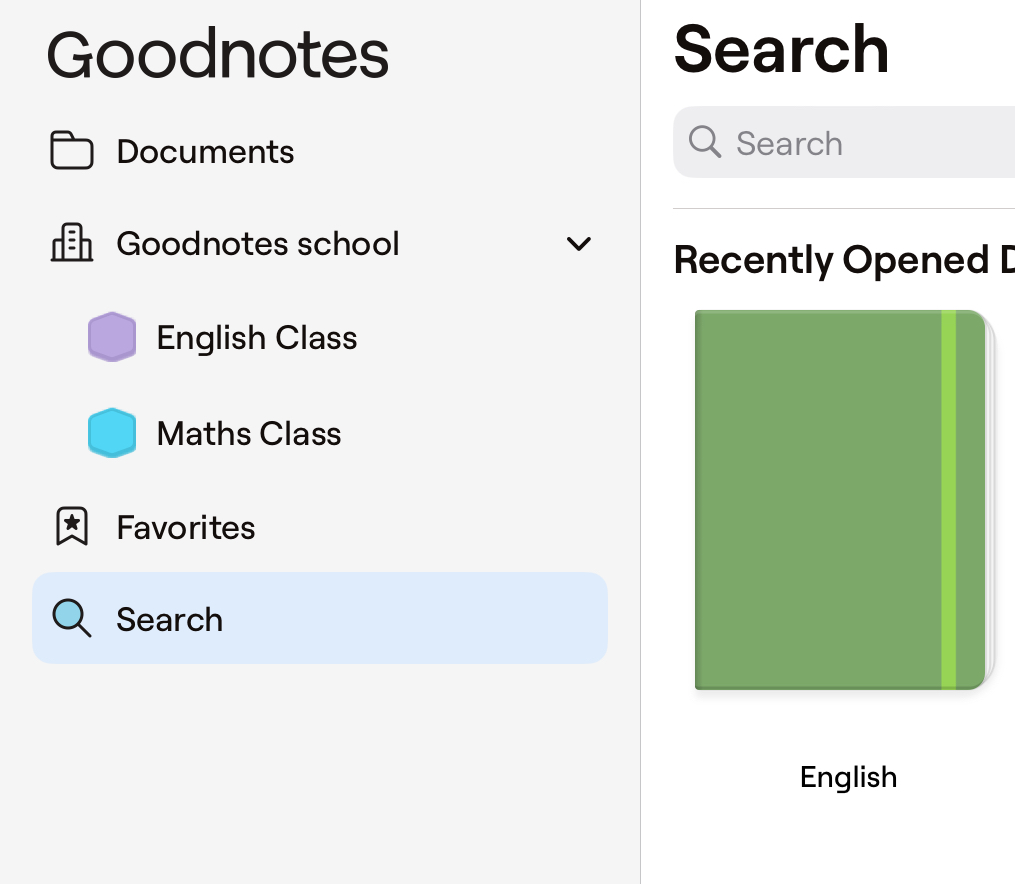Click the English notebook title text
The height and width of the screenshot is (884, 1015).
848,777
